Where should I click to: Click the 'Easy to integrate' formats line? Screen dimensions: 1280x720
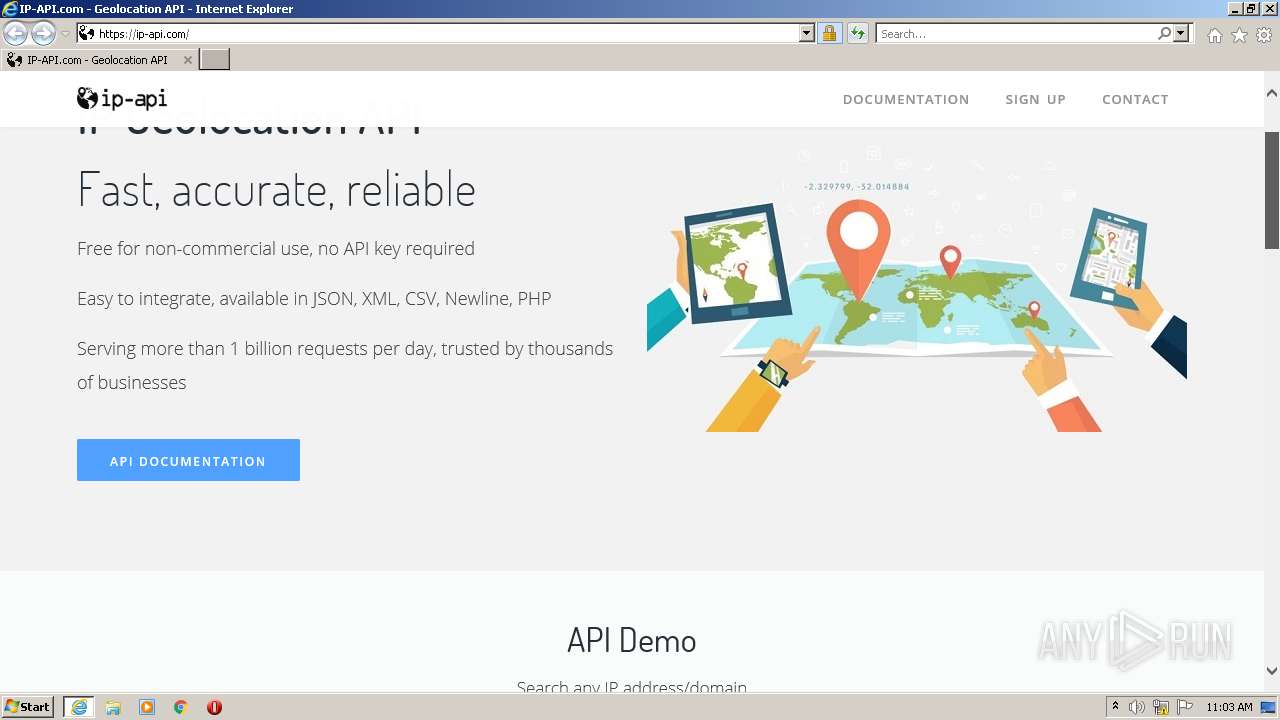(x=314, y=298)
